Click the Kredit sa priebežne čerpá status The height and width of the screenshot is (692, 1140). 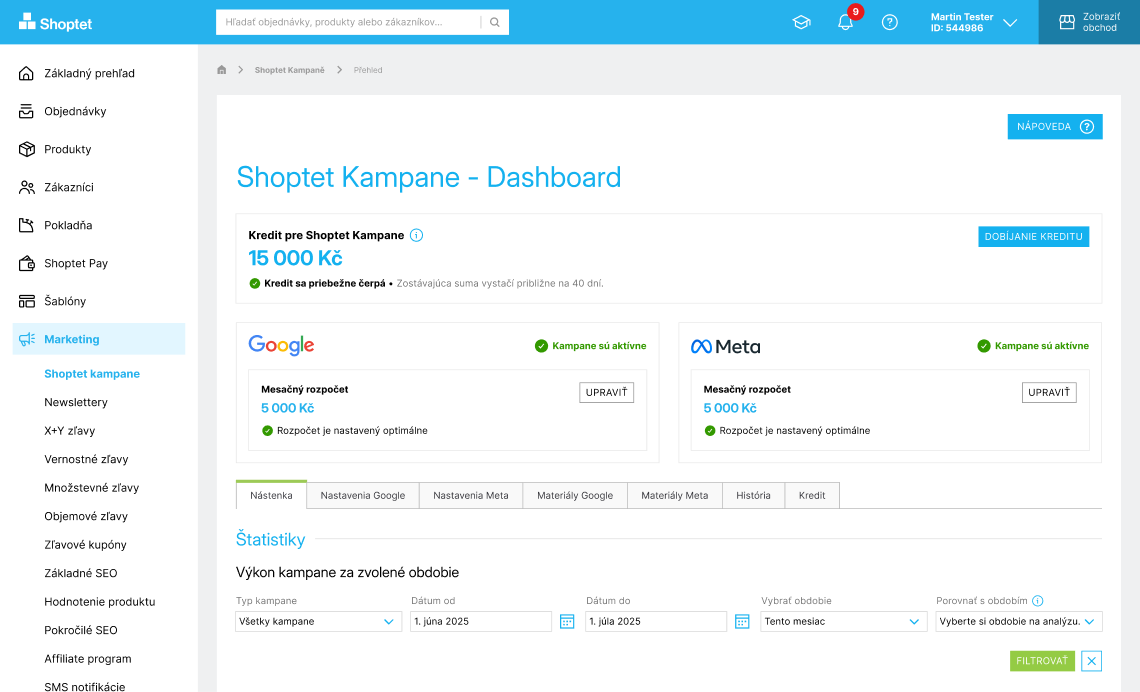point(317,283)
